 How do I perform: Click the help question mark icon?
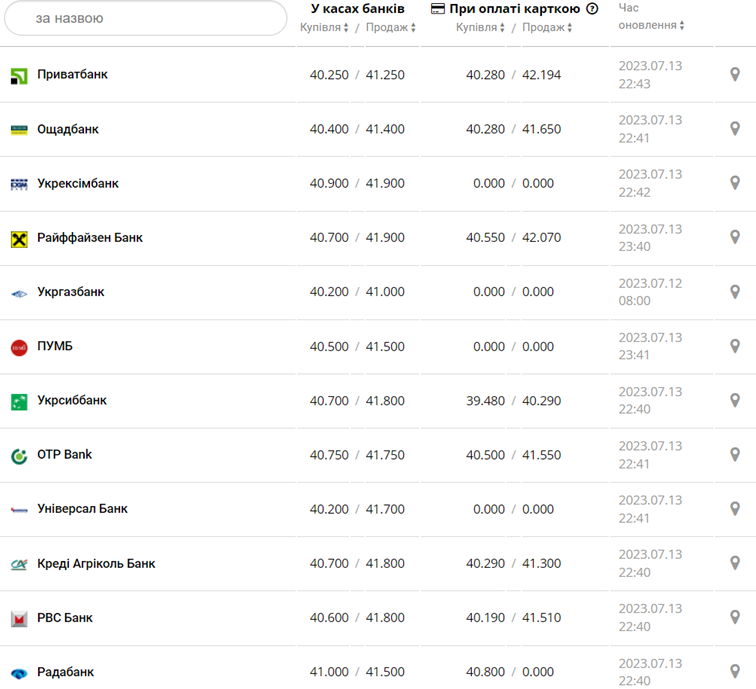[x=592, y=9]
